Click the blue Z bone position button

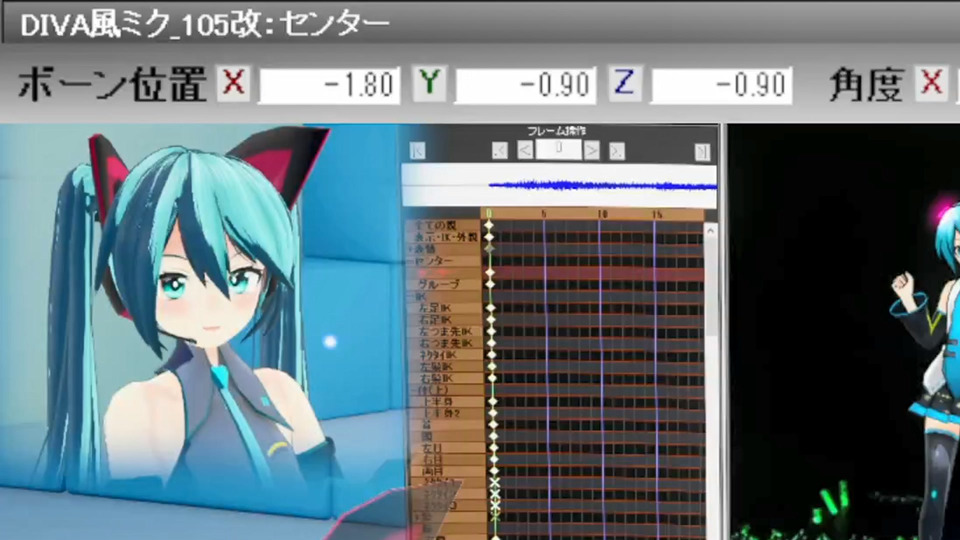[x=624, y=82]
